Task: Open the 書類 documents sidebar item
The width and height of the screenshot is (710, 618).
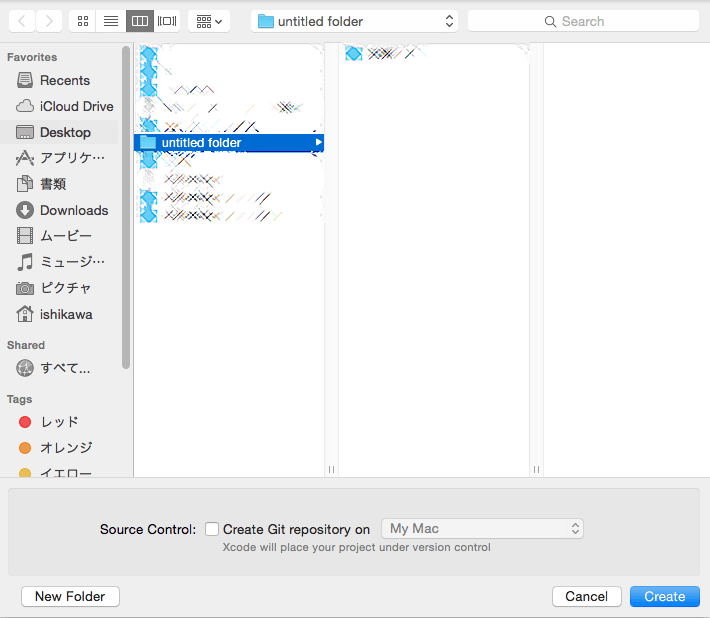Action: 59,184
